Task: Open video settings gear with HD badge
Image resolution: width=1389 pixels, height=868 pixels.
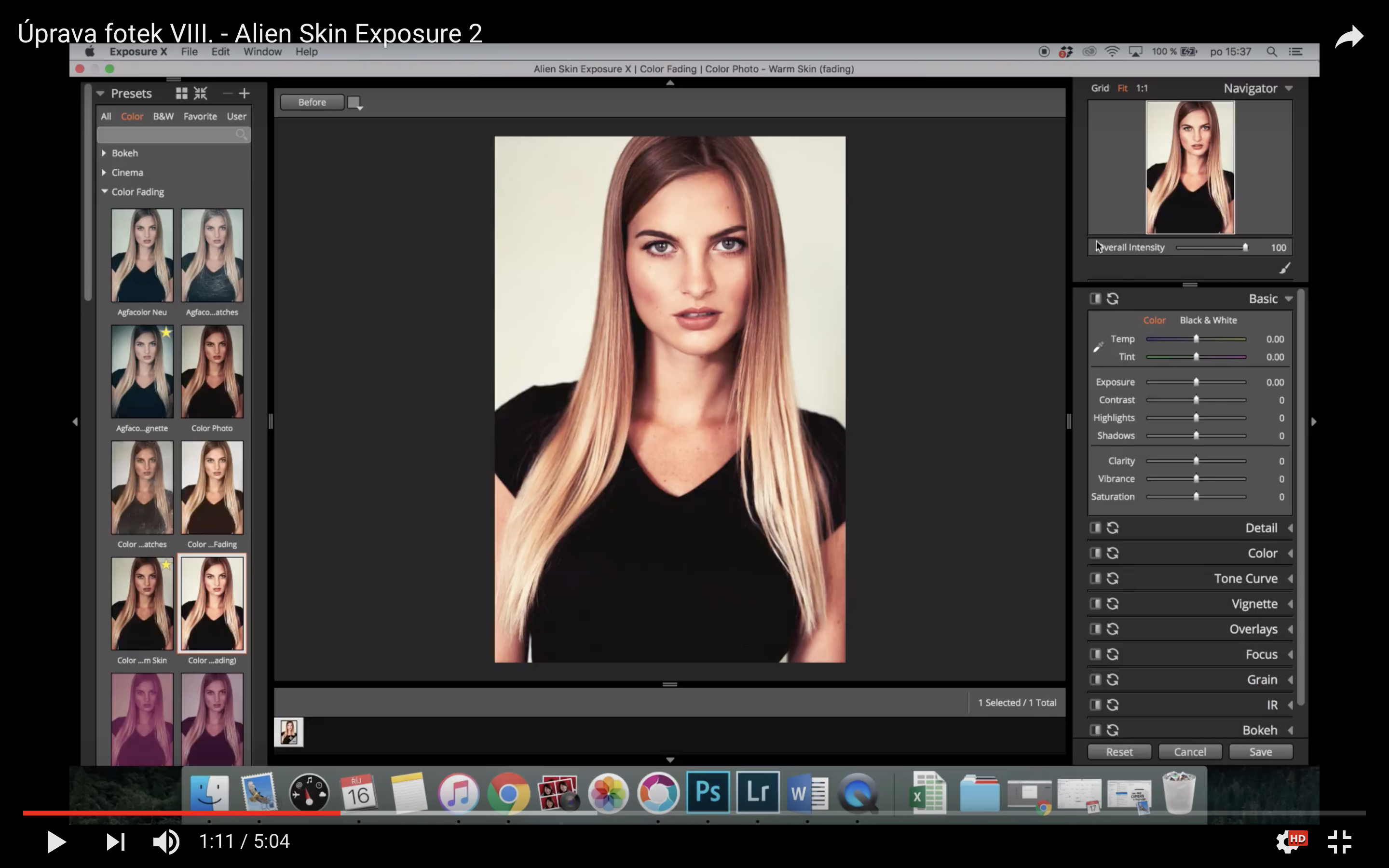Action: tap(1291, 841)
